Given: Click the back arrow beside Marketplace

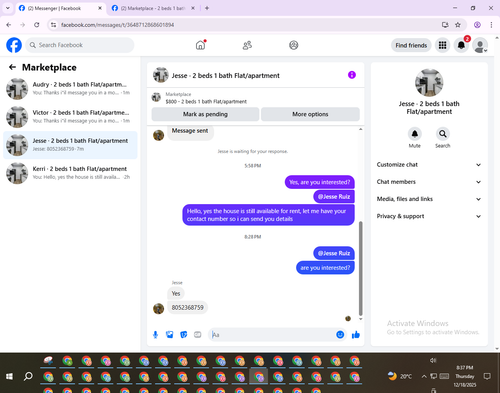Looking at the screenshot, I should (12, 67).
